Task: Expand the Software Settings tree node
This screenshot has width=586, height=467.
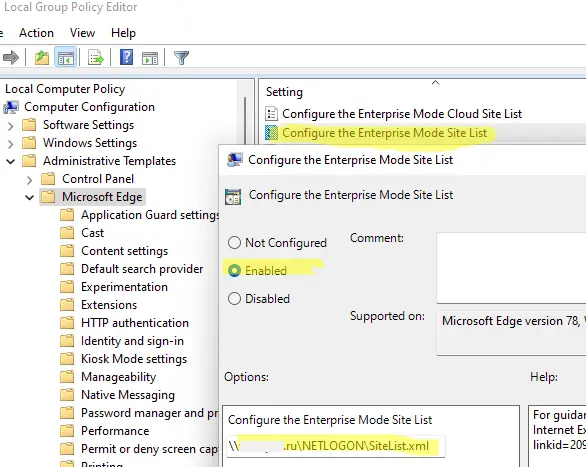Action: tap(10, 126)
